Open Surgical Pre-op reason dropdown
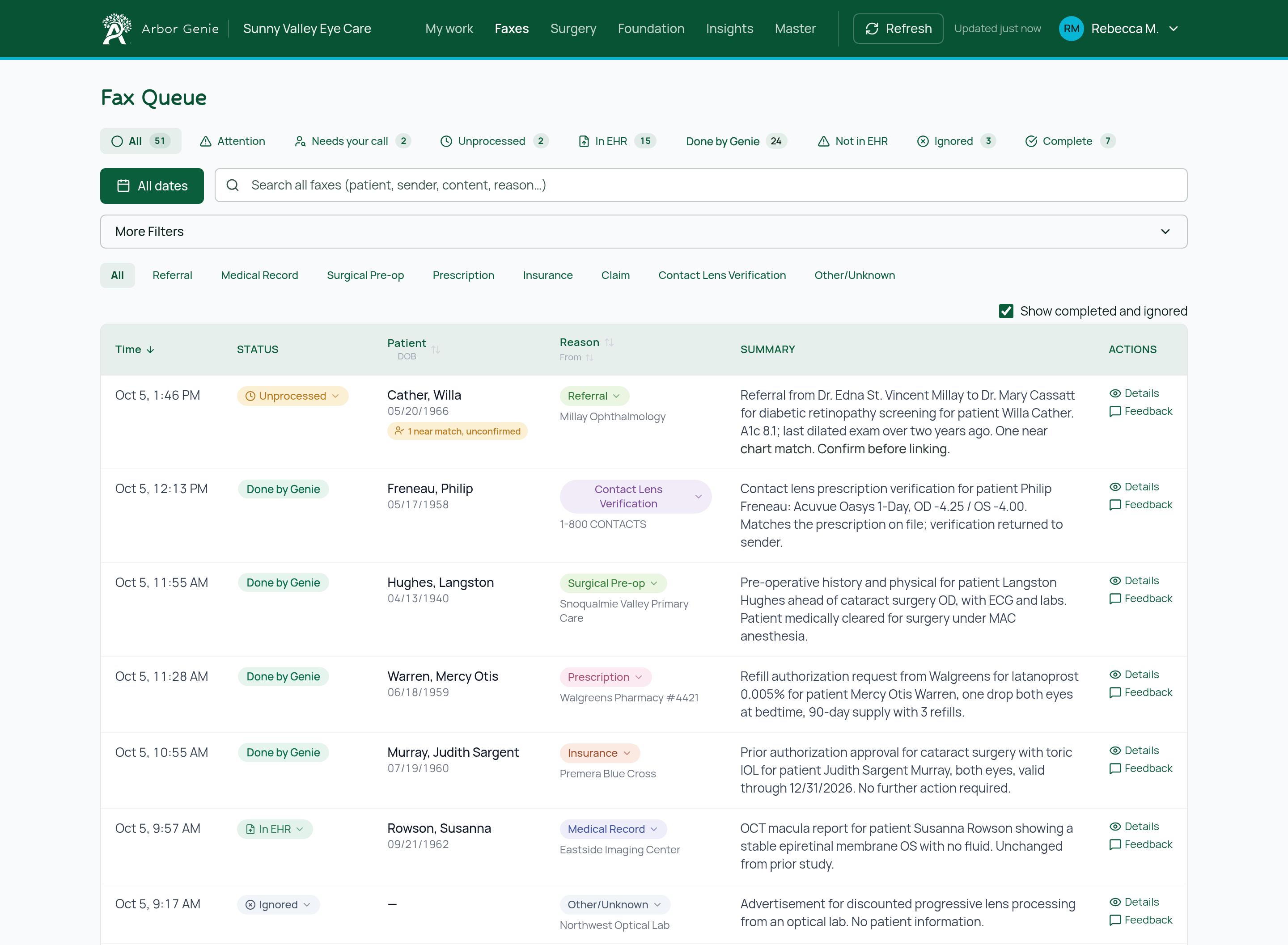 613,583
